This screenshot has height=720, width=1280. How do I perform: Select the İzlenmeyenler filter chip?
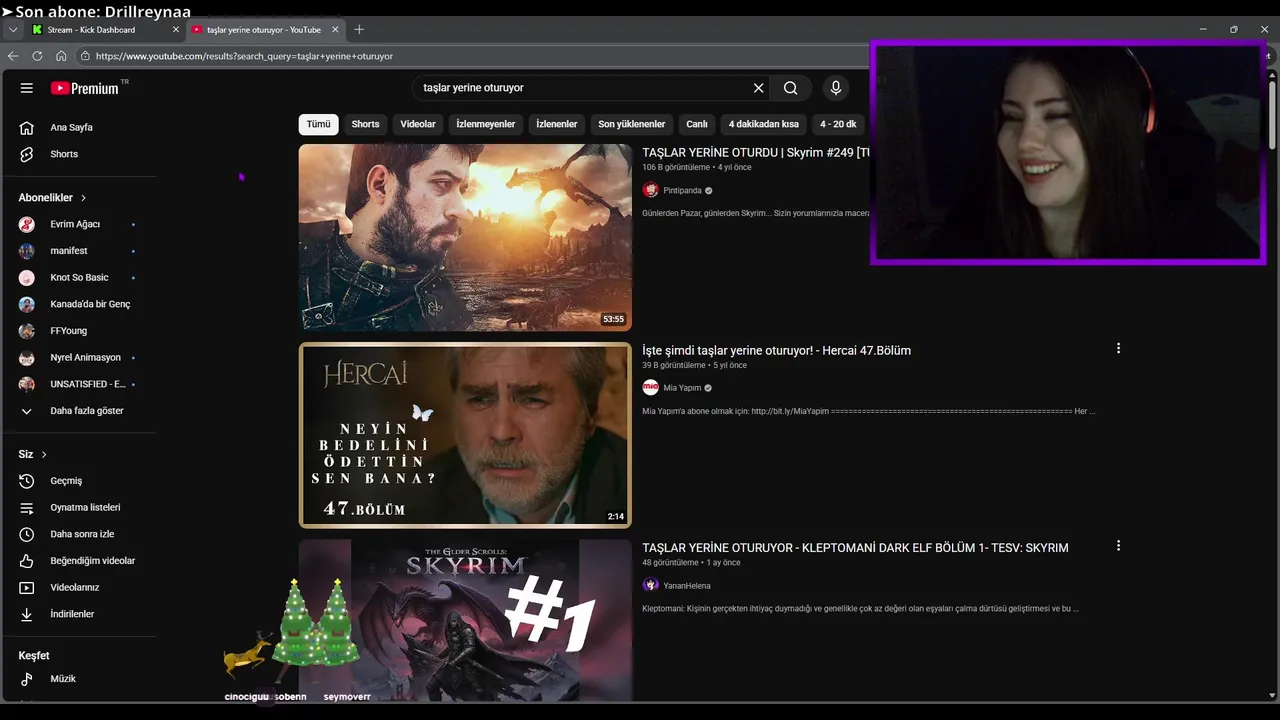coord(486,124)
